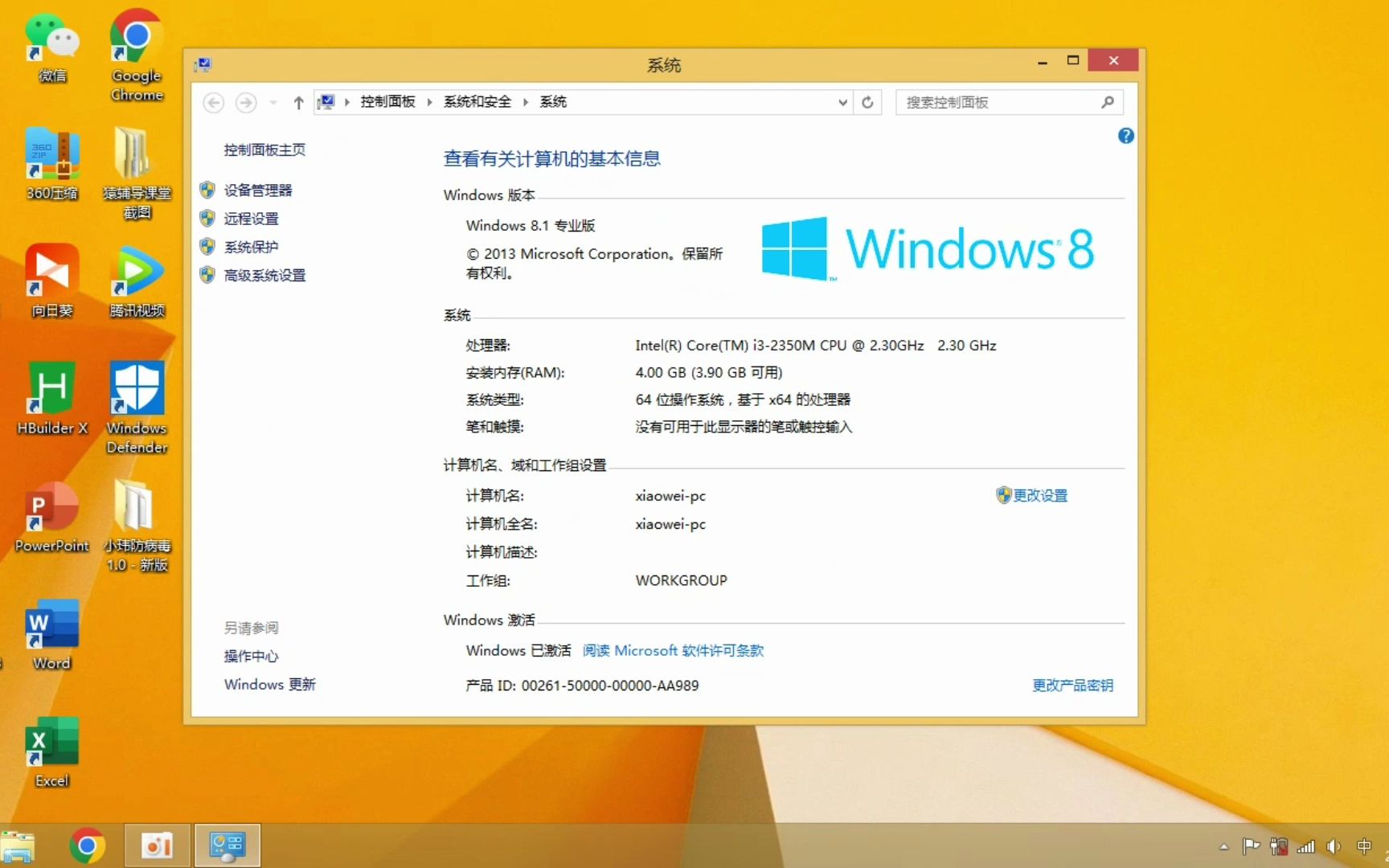Image resolution: width=1389 pixels, height=868 pixels.
Task: Click the security/power tray icon
Action: 1279,846
